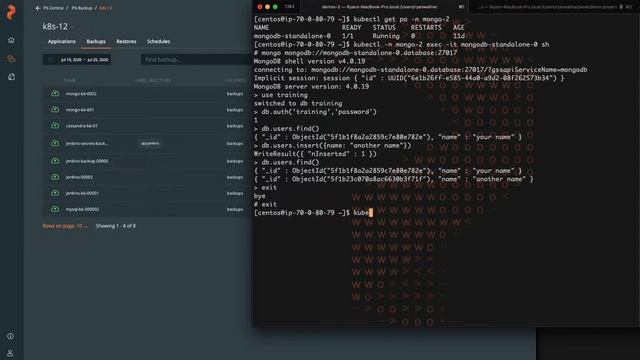Screen dimensions: 640x360
Task: Open the third sidebar icon below Backup
Action: click(11, 77)
